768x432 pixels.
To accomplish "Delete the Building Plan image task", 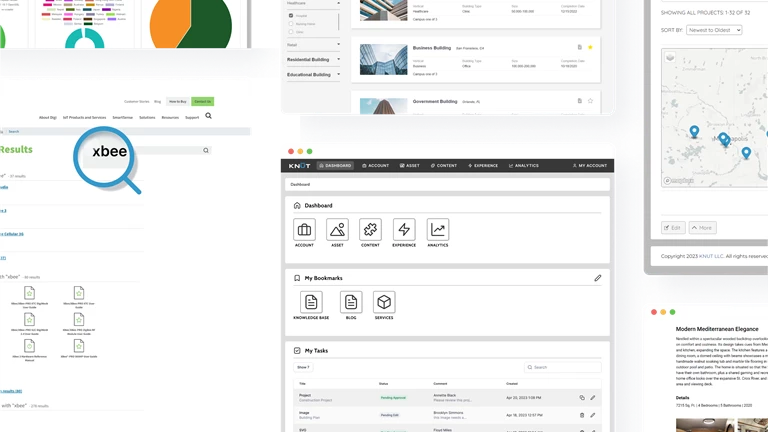I will [582, 415].
